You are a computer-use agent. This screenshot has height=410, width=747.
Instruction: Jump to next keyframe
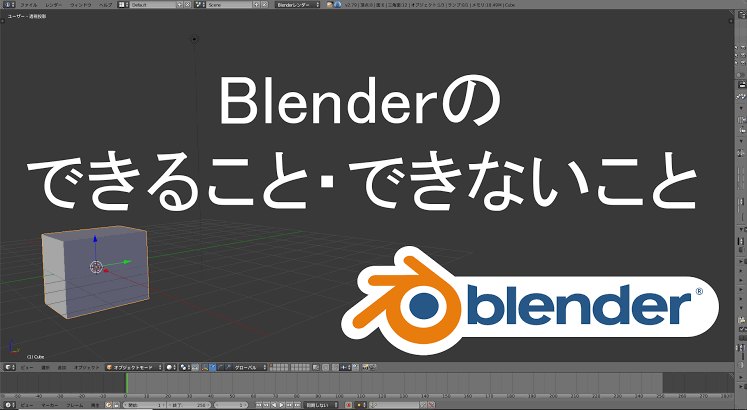tap(289, 405)
